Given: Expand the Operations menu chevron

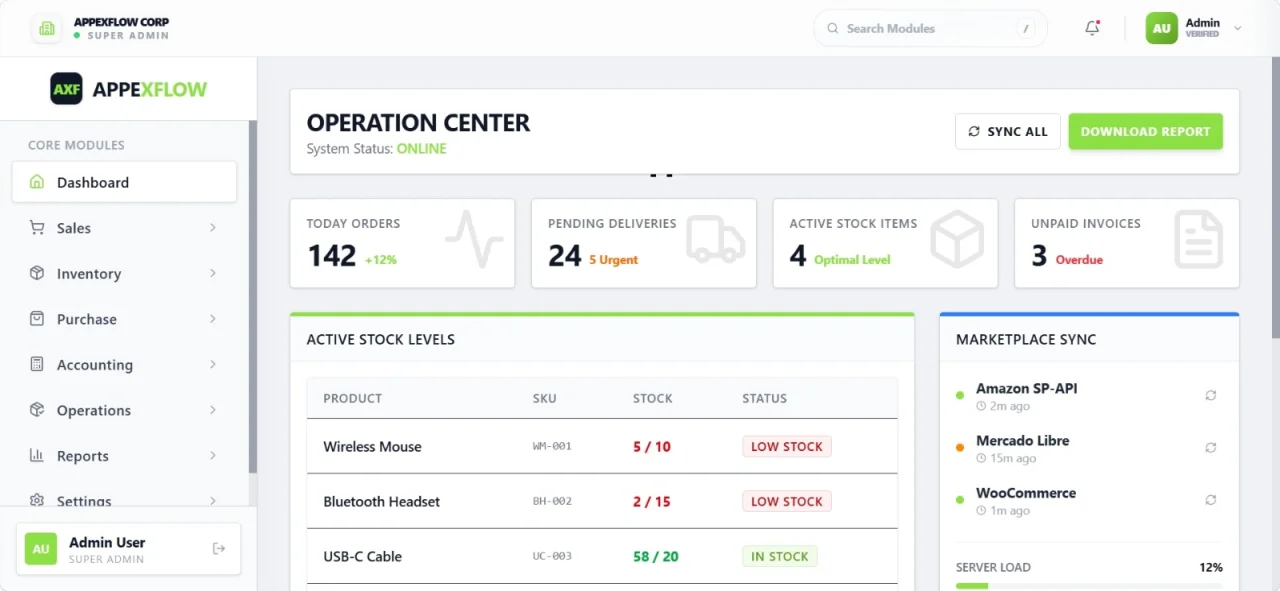Looking at the screenshot, I should point(213,410).
